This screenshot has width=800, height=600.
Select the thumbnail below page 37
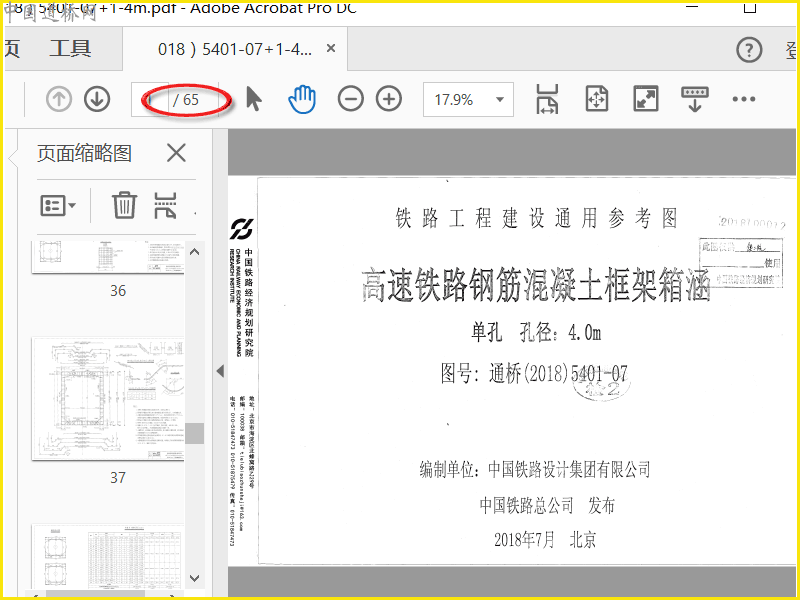(x=108, y=557)
